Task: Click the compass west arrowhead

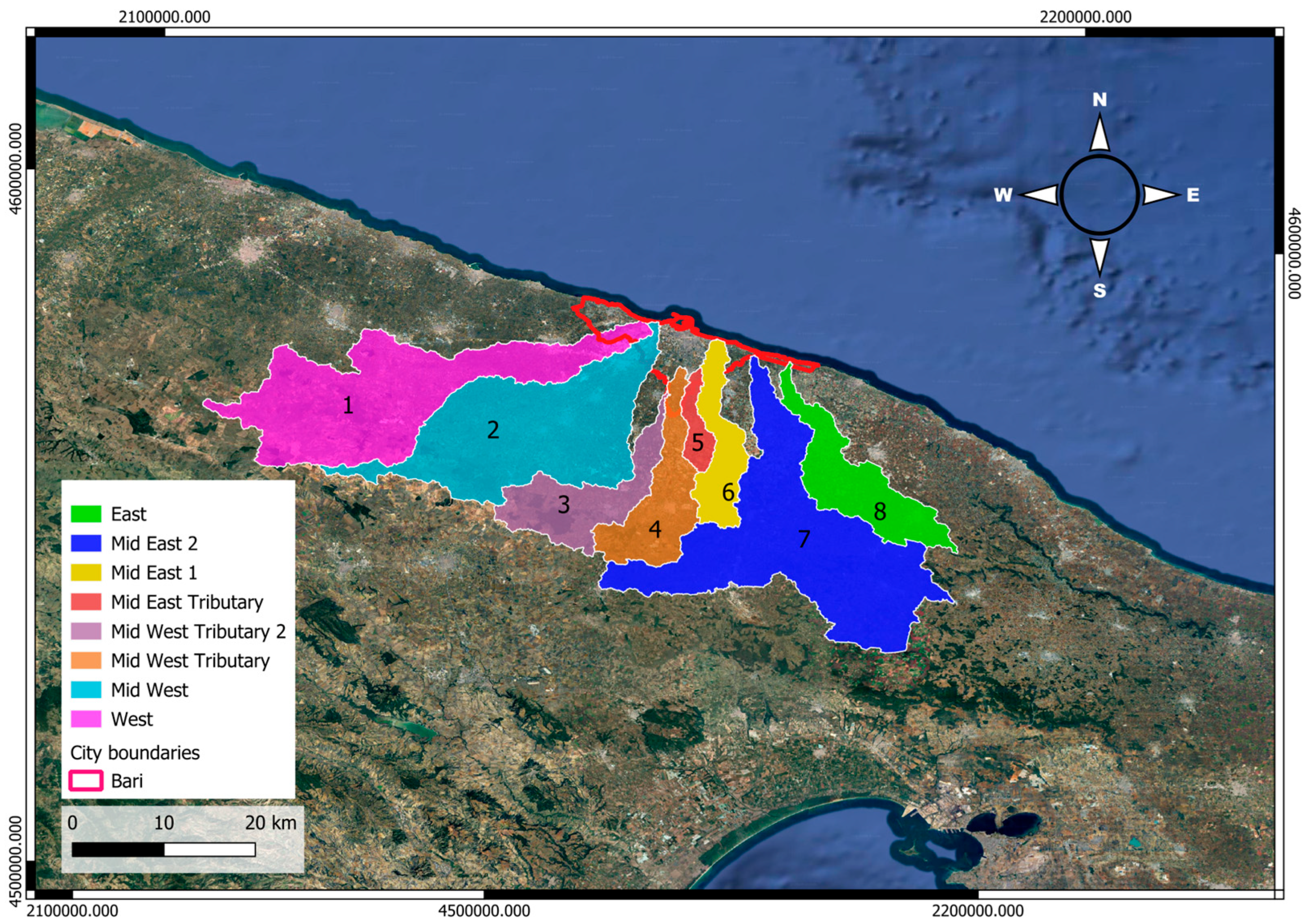Action: click(1038, 195)
